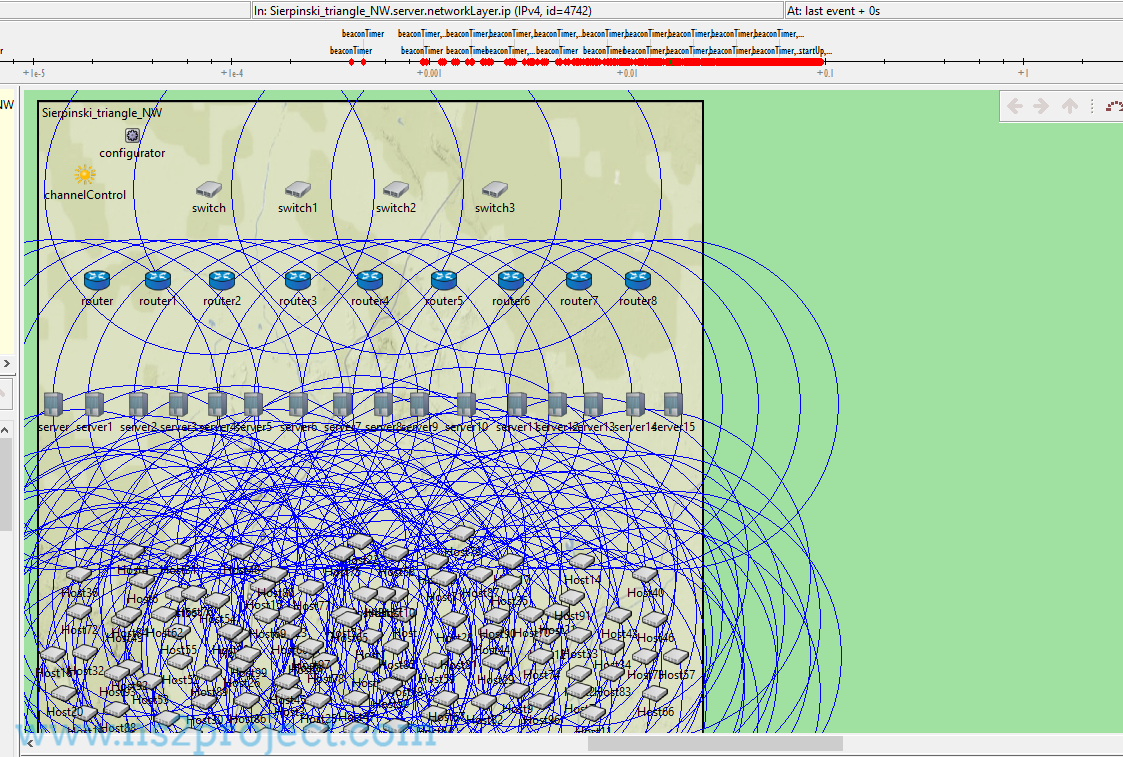This screenshot has height=757, width=1123.
Task: Go to parent with the up arrow
Action: pyautogui.click(x=1069, y=107)
